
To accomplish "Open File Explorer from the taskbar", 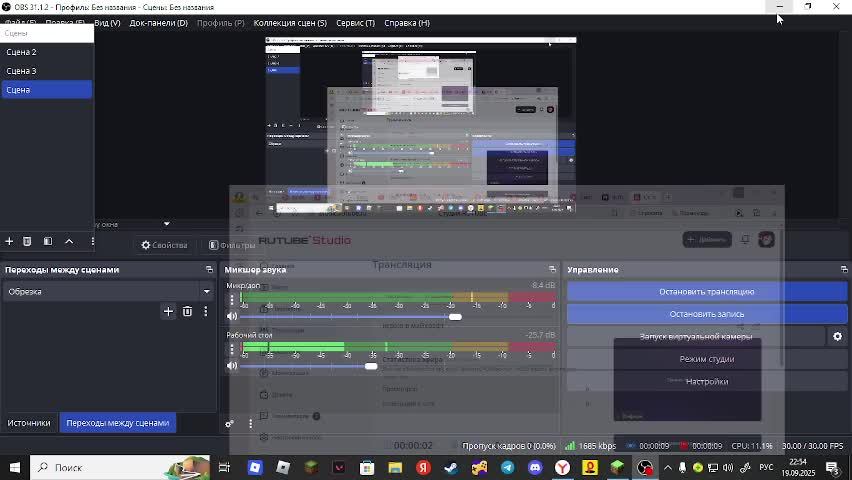I will click(395, 467).
